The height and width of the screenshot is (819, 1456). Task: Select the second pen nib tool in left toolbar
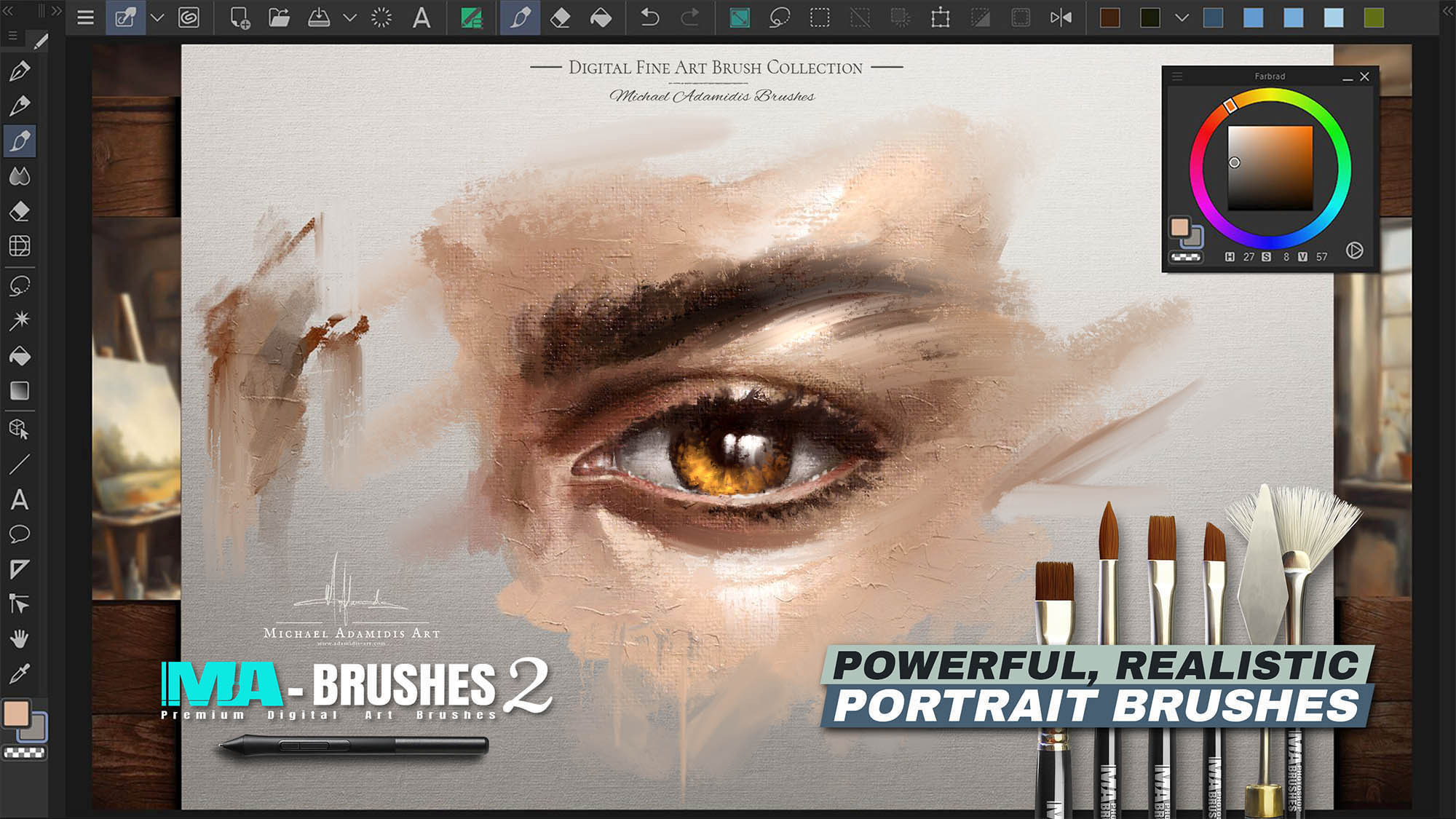tap(20, 106)
